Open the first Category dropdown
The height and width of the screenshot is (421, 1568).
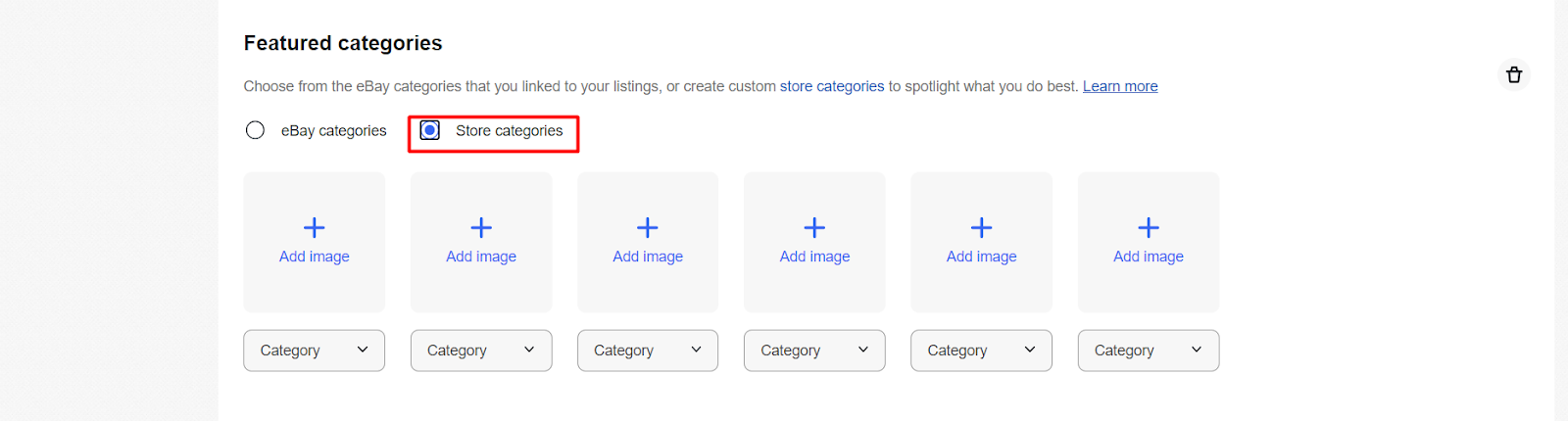point(314,351)
